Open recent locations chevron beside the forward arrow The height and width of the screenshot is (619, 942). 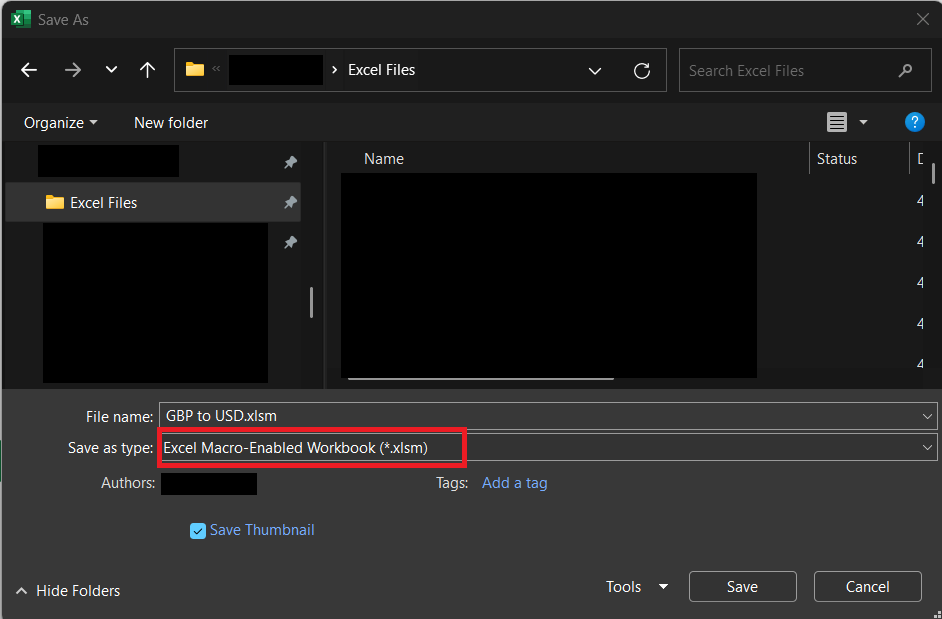[x=111, y=70]
